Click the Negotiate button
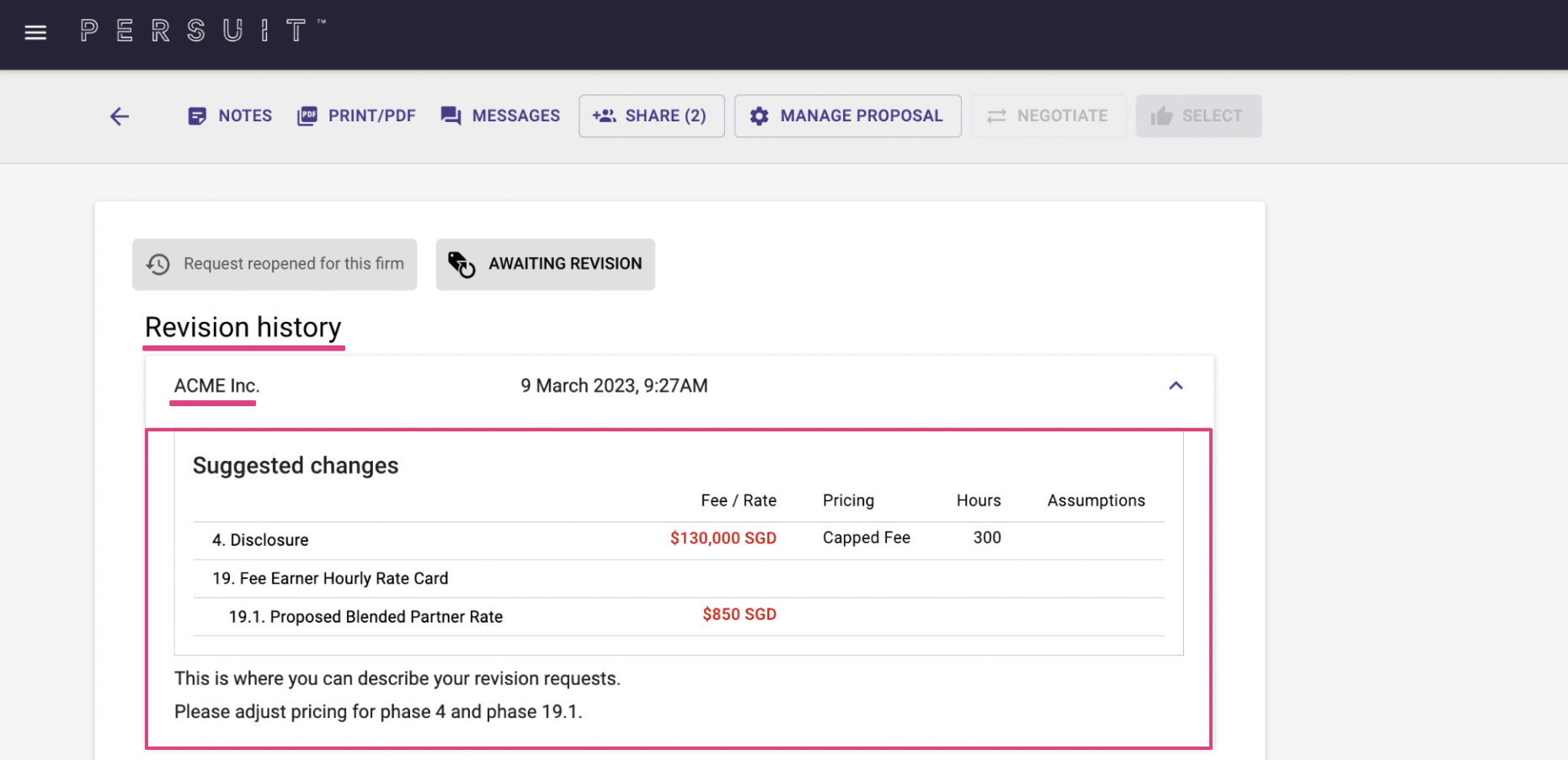Viewport: 1568px width, 760px height. (x=1048, y=116)
